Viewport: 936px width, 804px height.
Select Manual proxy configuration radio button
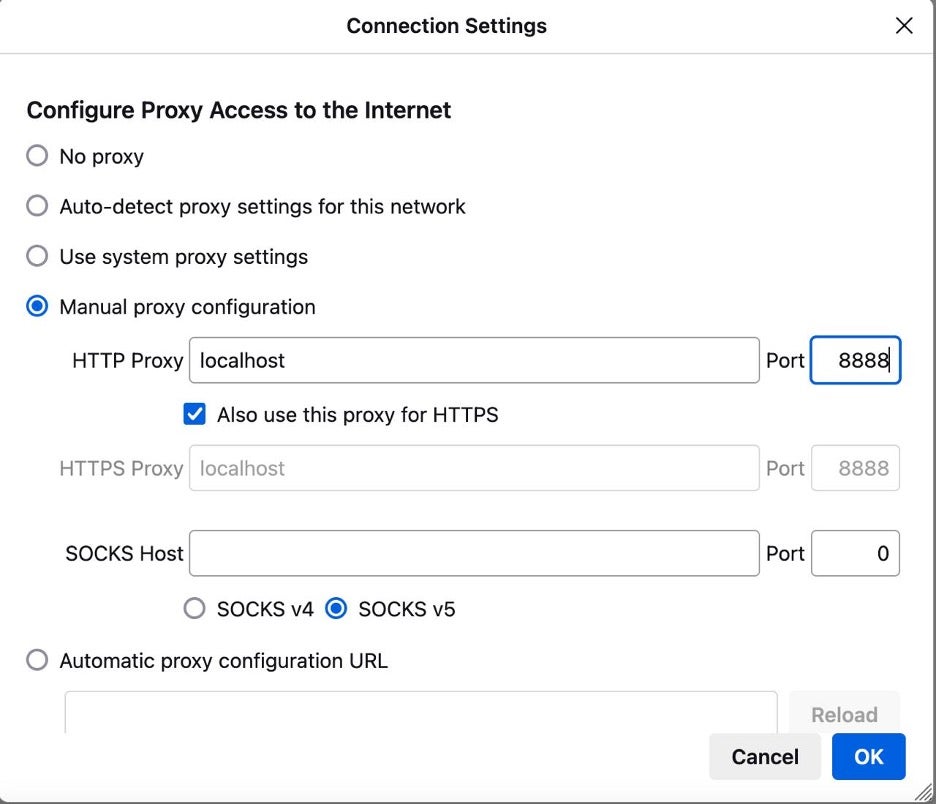pos(37,306)
